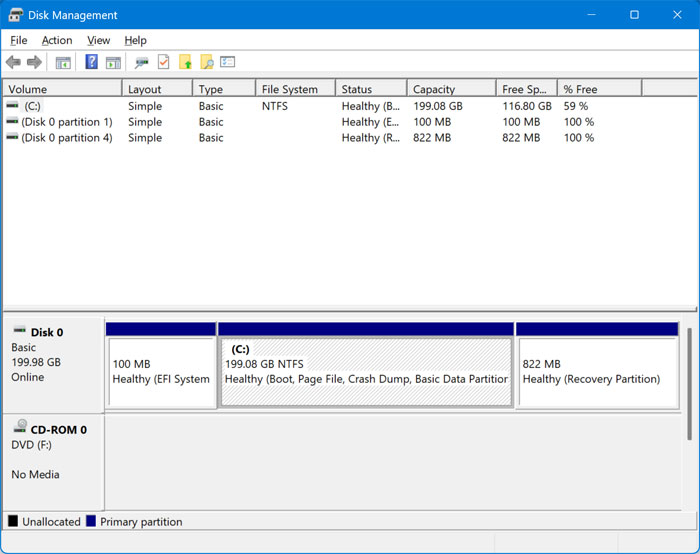Open Help via blue question mark icon
700x554 pixels.
coord(92,62)
